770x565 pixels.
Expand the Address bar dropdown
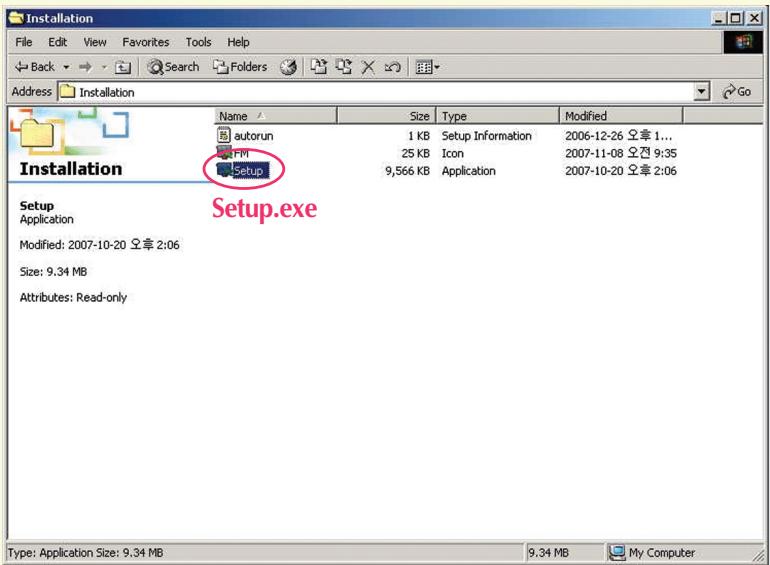tap(702, 92)
